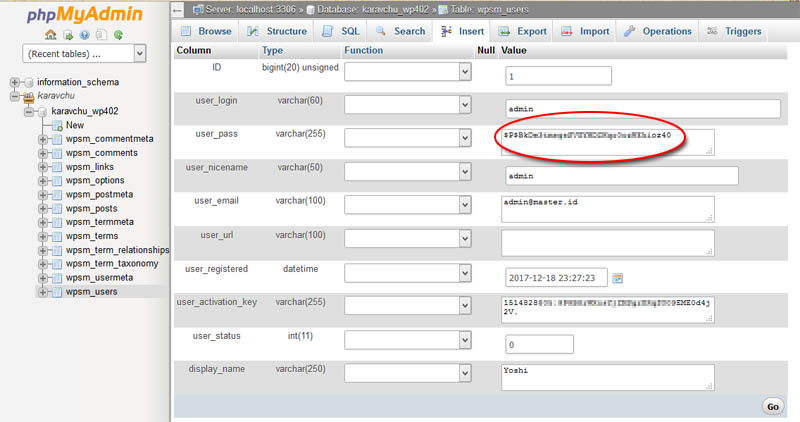
Task: Click the green reload navigation icon
Action: tap(118, 35)
